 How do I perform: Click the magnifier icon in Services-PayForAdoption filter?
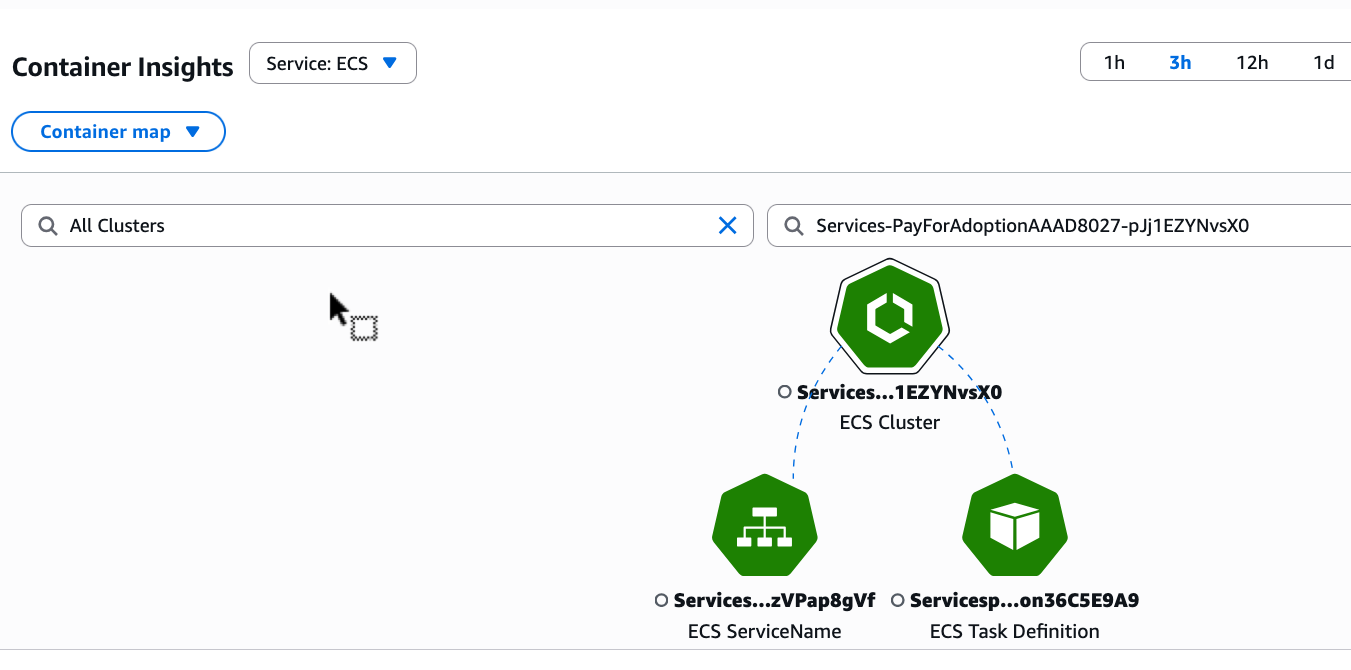tap(794, 226)
